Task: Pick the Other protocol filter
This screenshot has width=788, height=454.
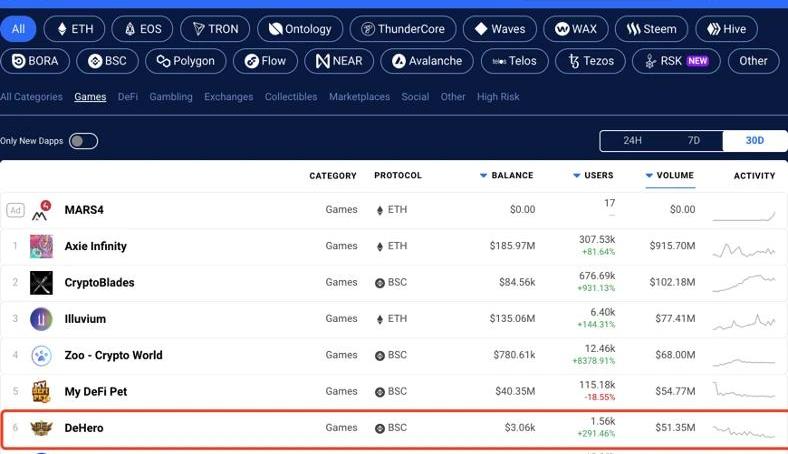Action: [x=753, y=61]
